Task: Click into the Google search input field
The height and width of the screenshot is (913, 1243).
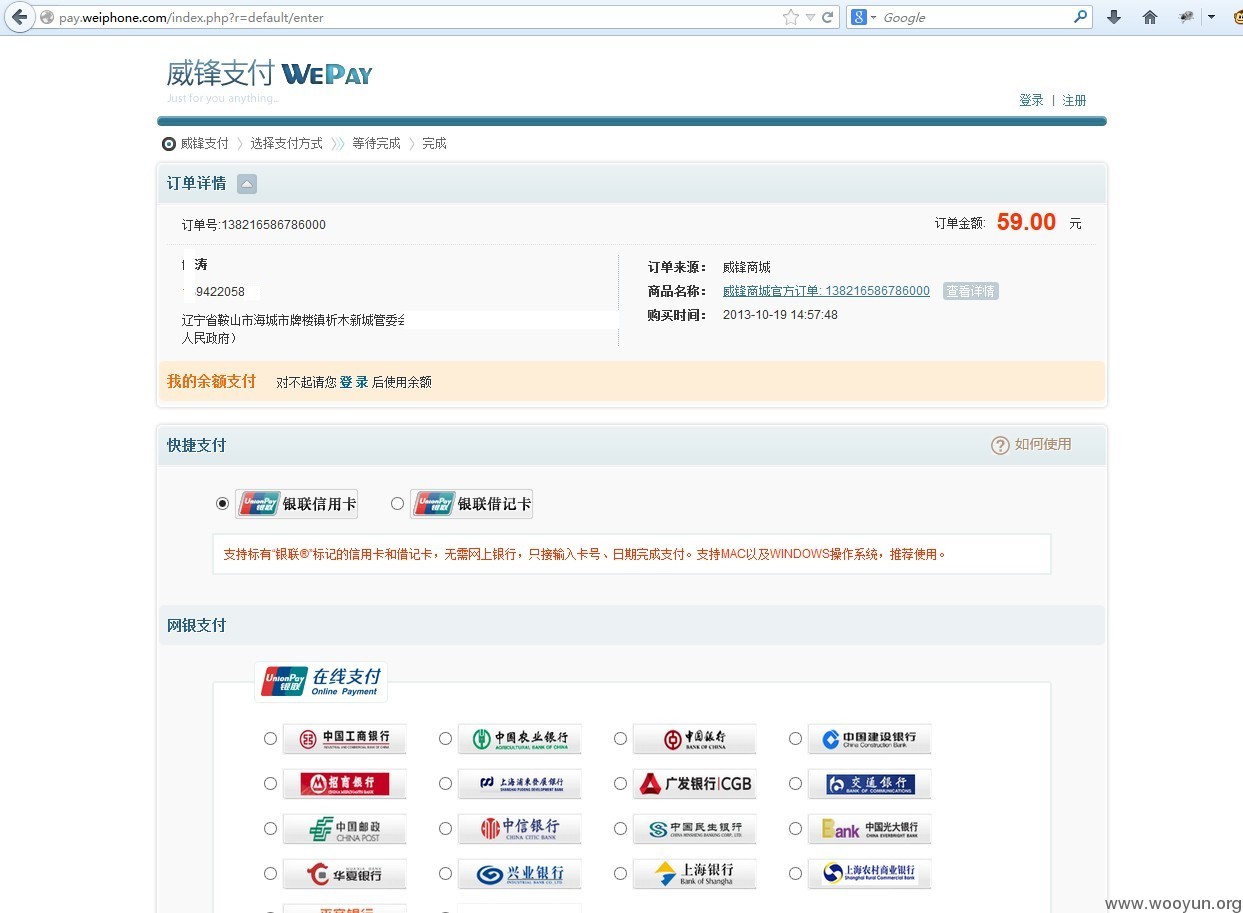Action: pos(975,17)
